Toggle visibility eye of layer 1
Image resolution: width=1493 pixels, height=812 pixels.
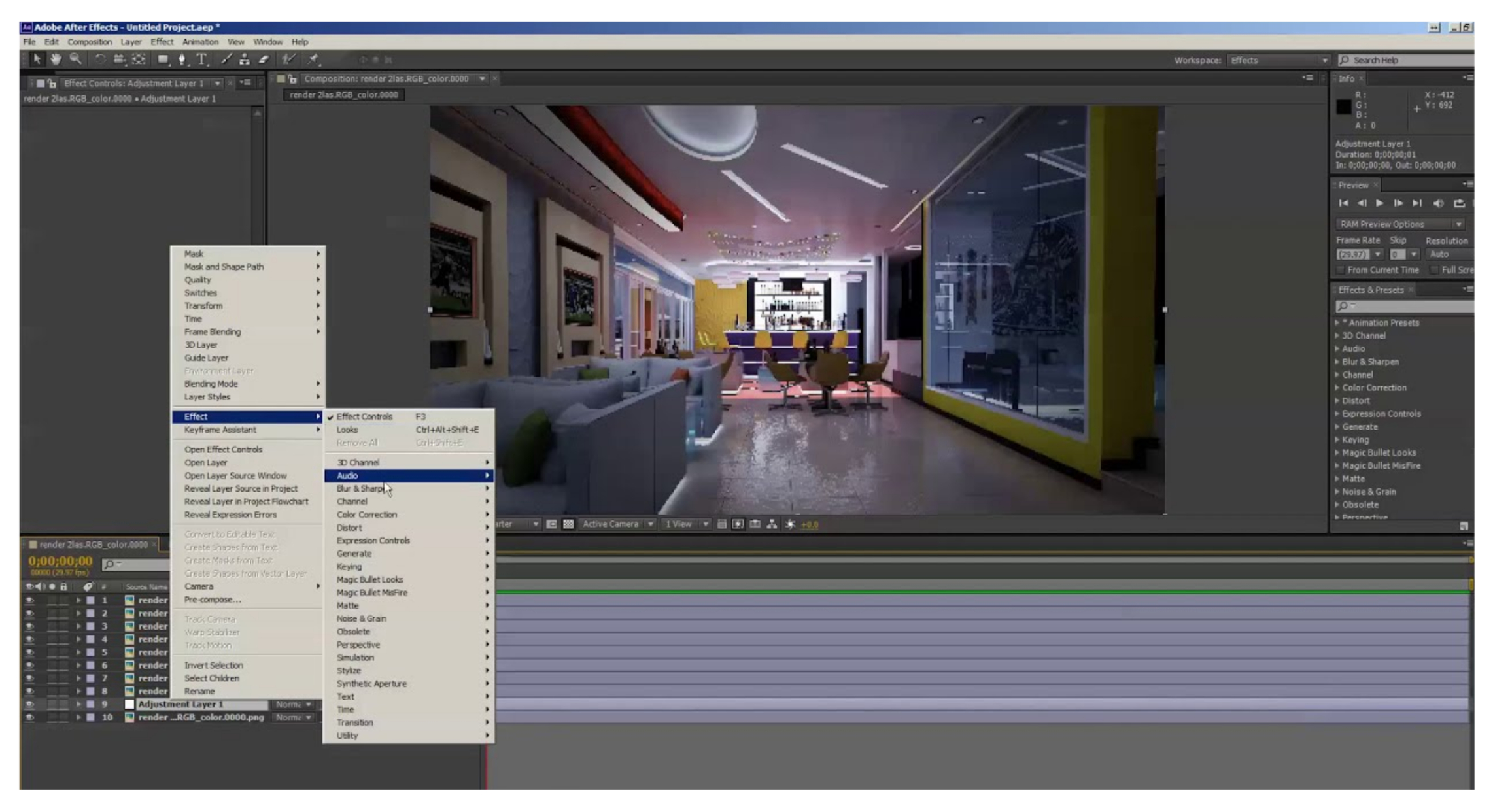pos(29,600)
